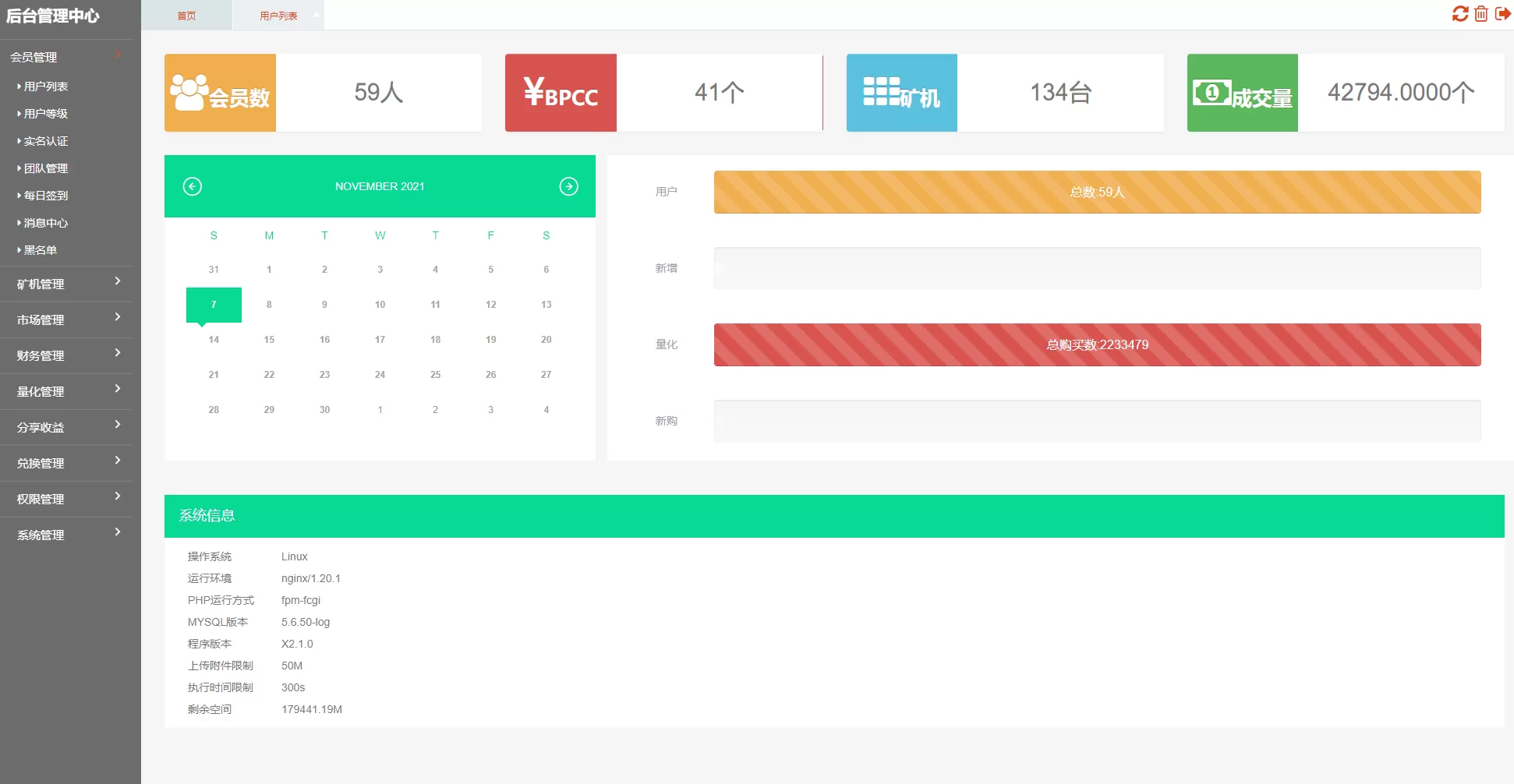This screenshot has width=1514, height=784.
Task: Select the 用户列表 tab
Action: (x=278, y=16)
